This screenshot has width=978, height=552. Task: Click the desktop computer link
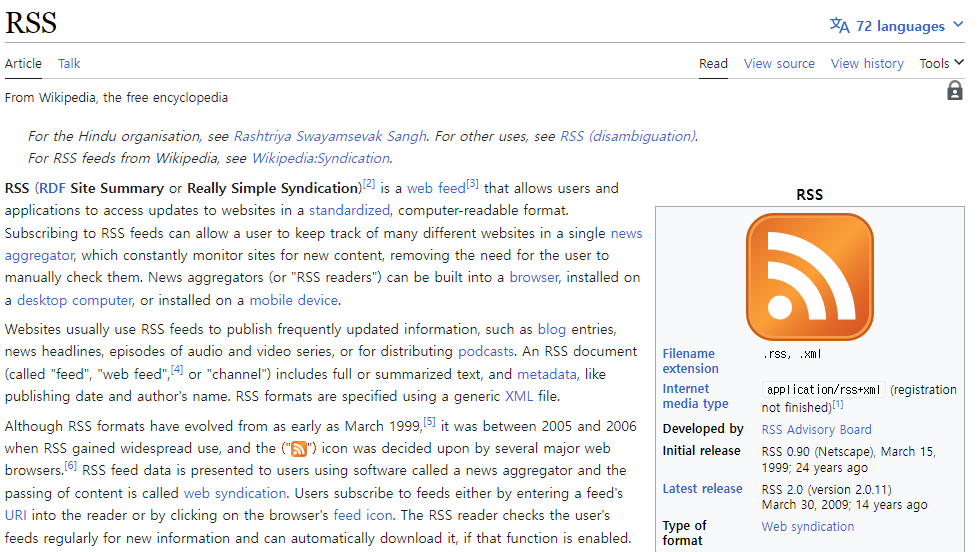[75, 300]
